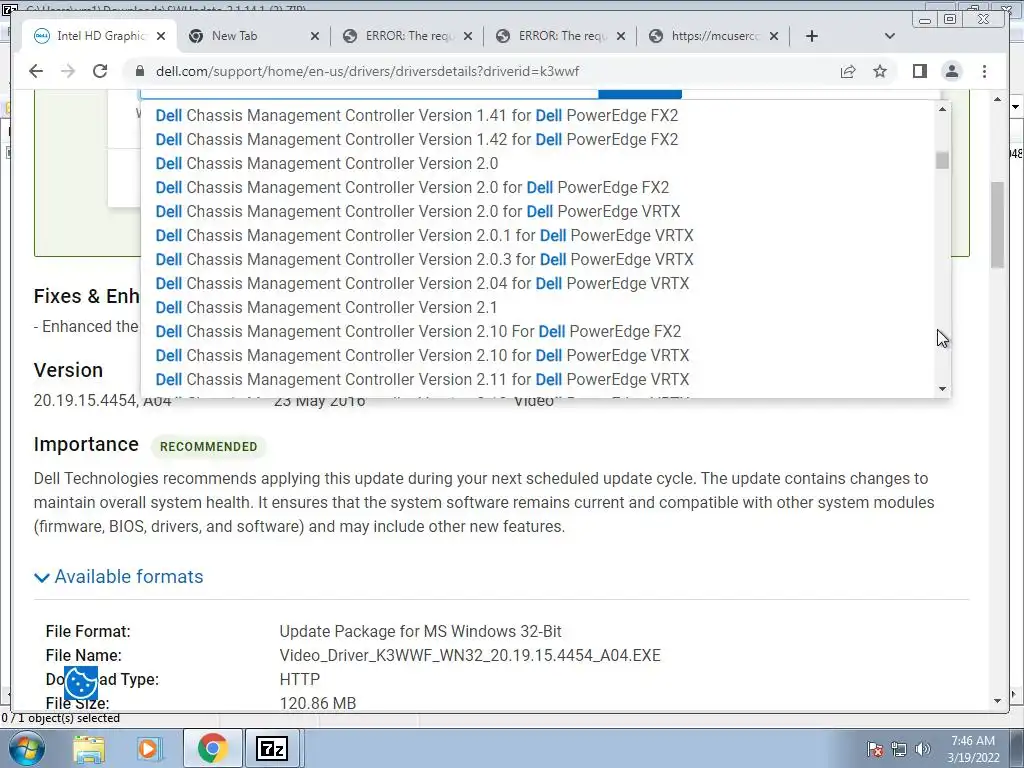Select Chassis Management Controller Version 1.42 for FX2
This screenshot has width=1024, height=768.
point(417,140)
